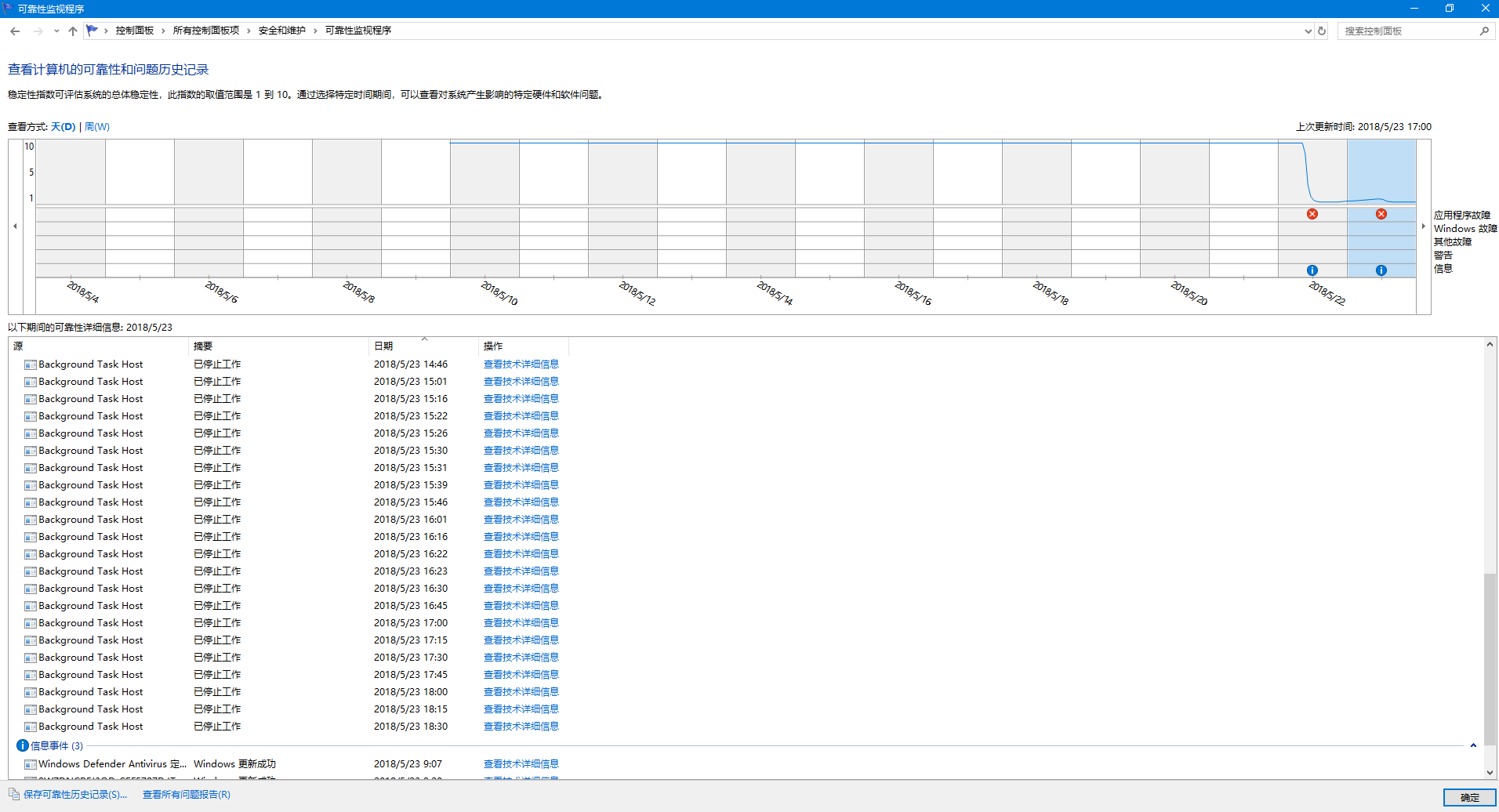This screenshot has width=1499, height=812.
Task: Sort by the 操作 column header
Action: click(523, 346)
